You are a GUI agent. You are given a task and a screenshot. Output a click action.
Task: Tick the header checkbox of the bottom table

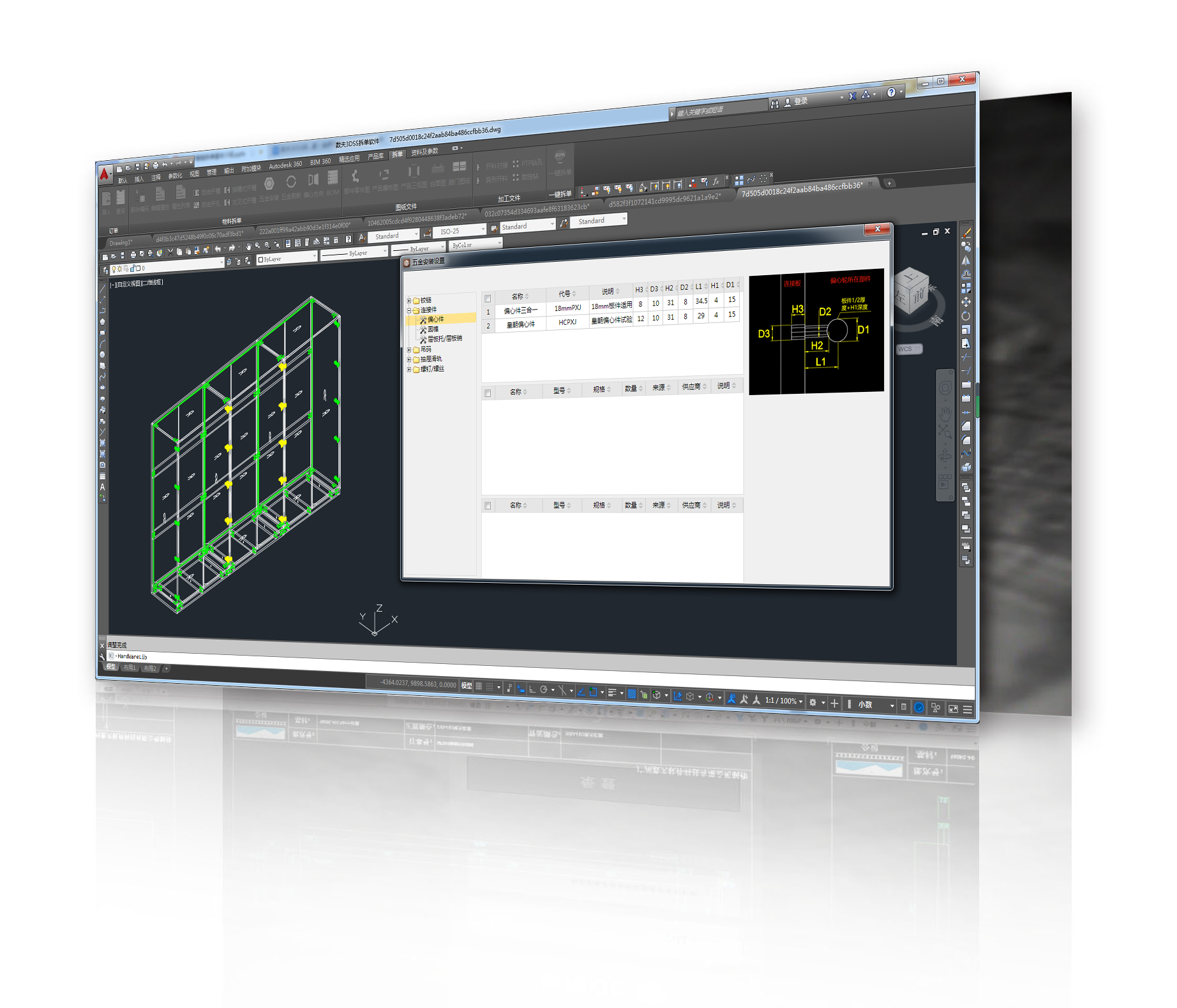tap(488, 506)
